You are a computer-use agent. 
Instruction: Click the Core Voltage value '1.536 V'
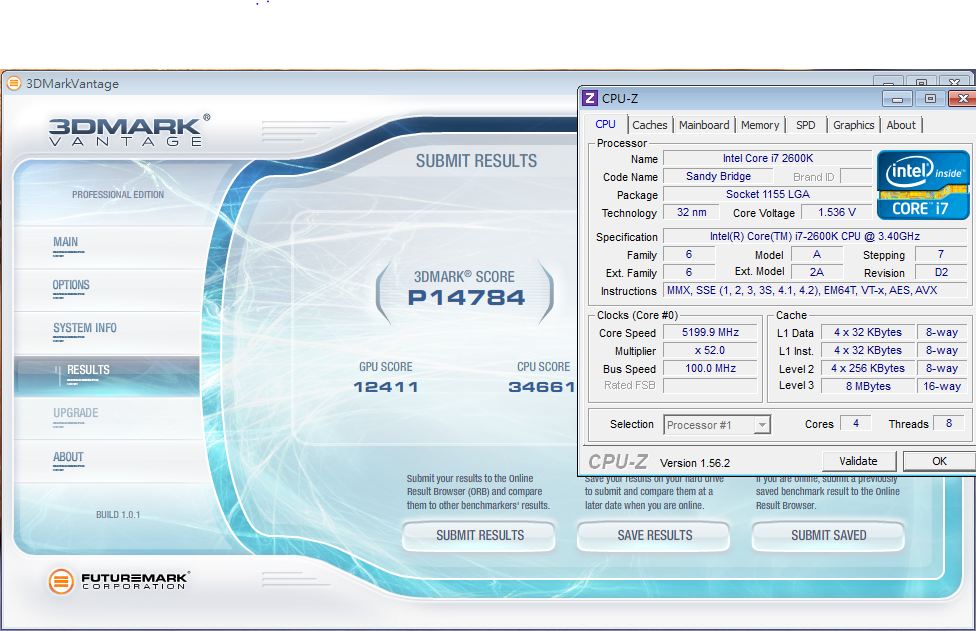point(837,212)
